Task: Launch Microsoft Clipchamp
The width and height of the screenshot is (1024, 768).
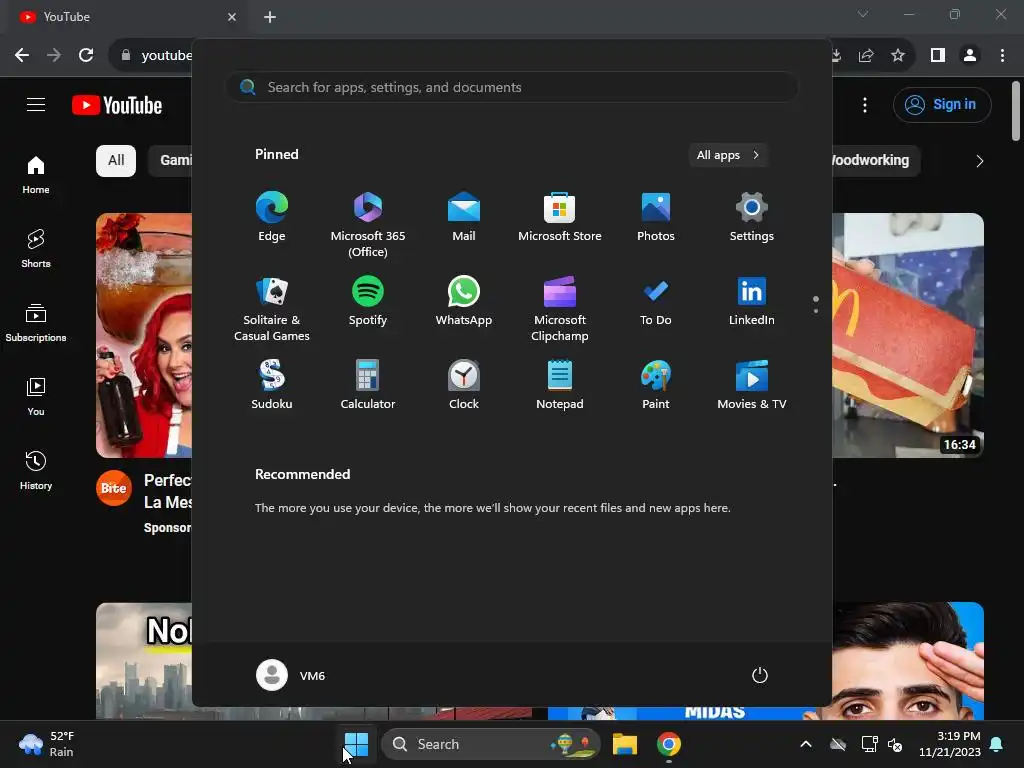Action: (560, 309)
